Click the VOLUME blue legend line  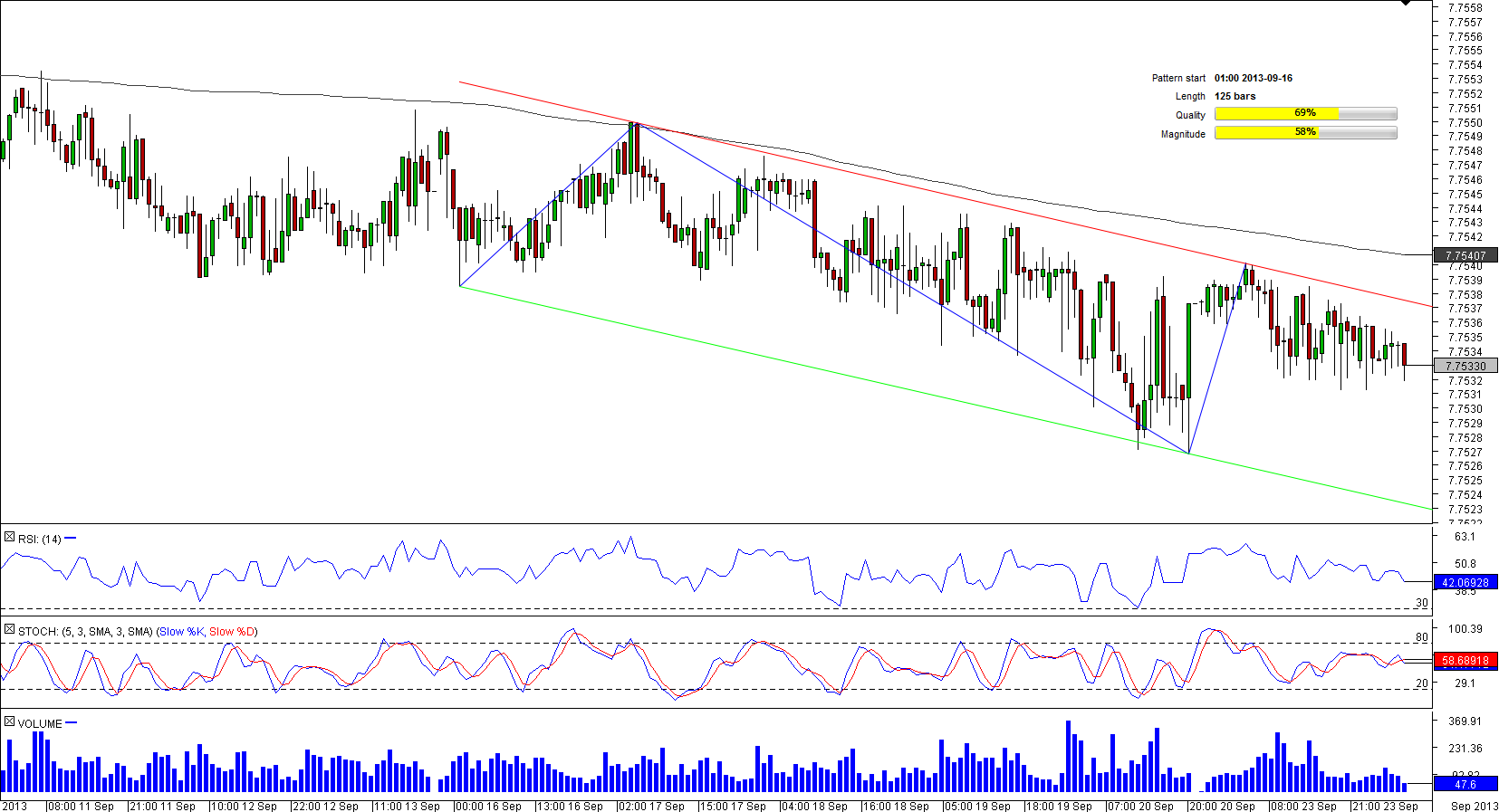pyautogui.click(x=72, y=723)
